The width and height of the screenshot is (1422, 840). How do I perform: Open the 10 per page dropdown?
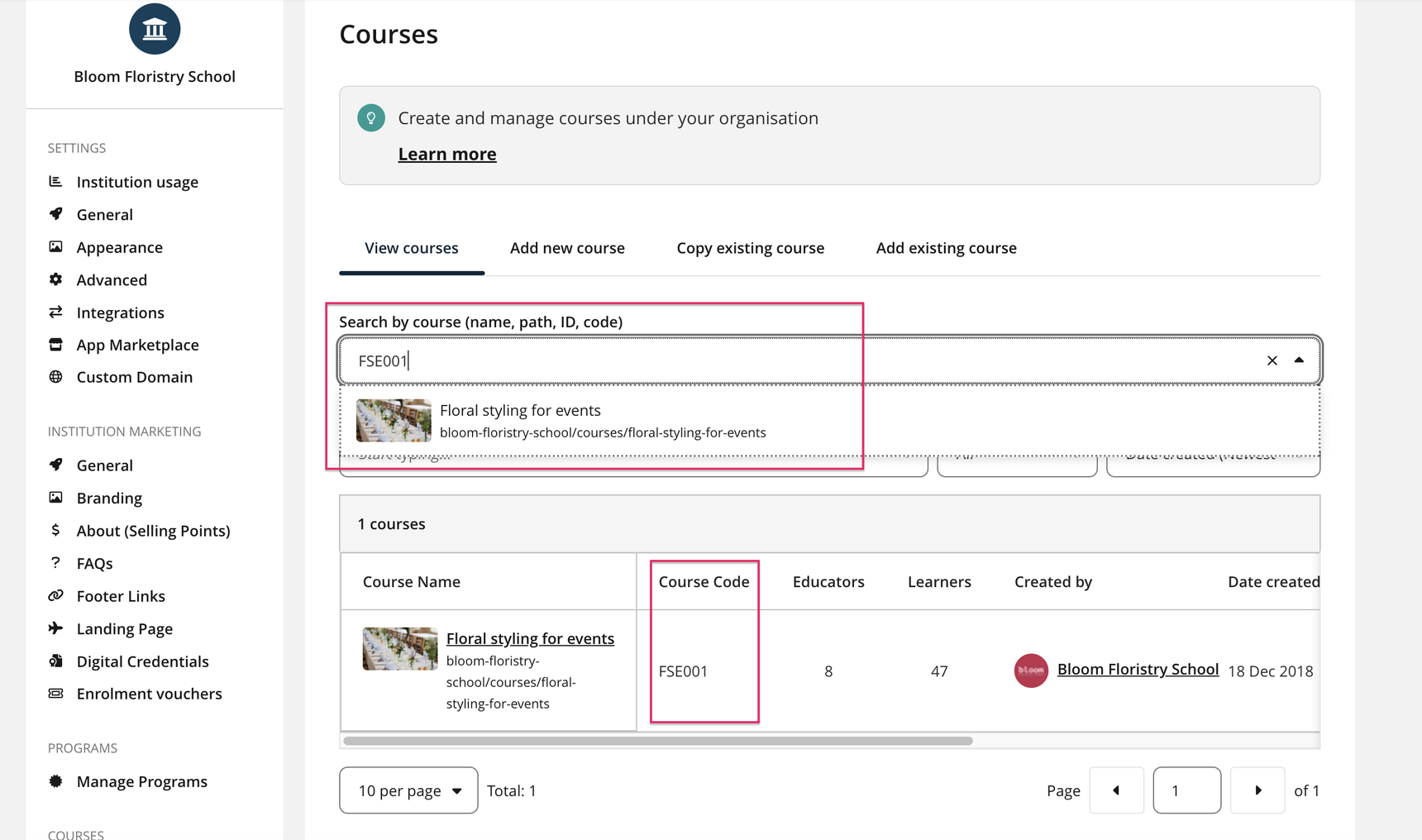(408, 790)
